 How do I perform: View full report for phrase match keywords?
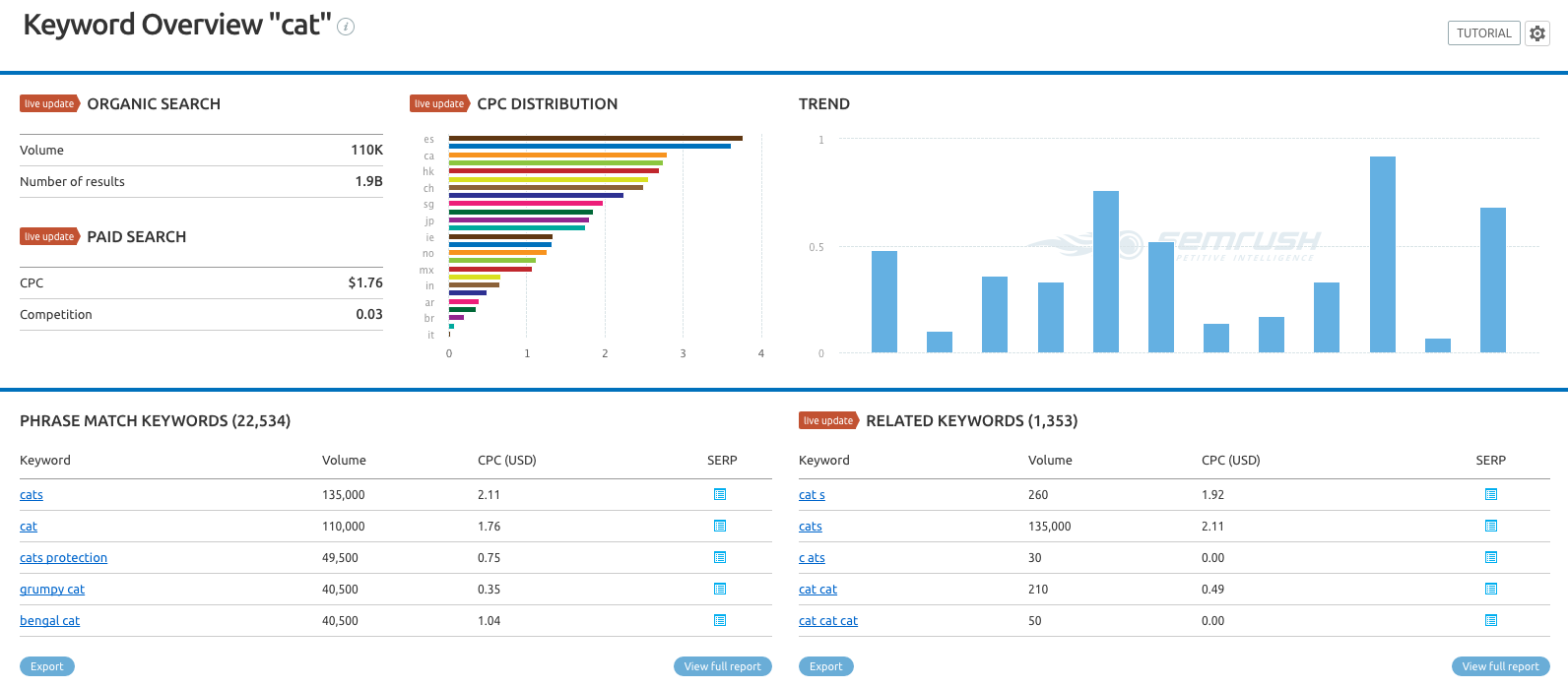point(722,666)
